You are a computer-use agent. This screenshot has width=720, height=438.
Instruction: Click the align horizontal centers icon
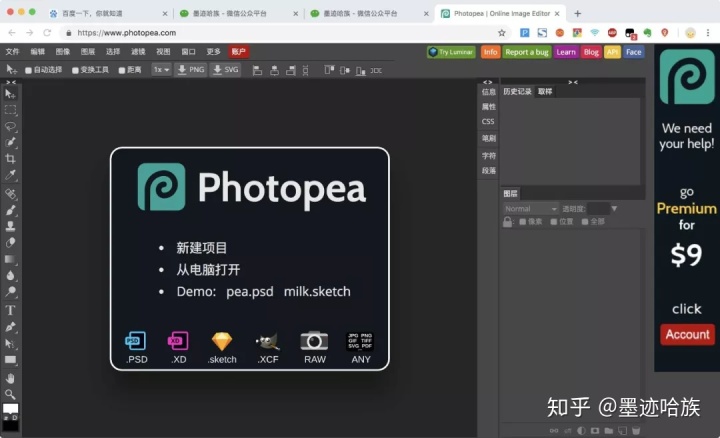274,70
